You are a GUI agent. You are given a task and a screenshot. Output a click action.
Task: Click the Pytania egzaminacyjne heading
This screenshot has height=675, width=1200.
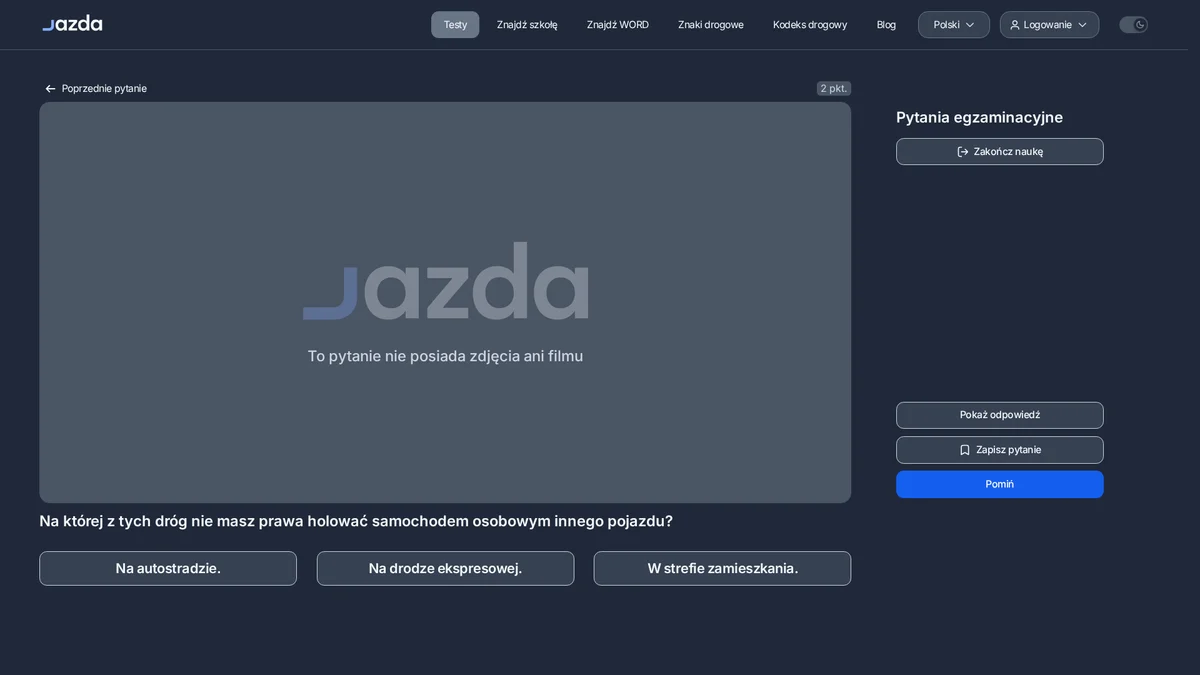coord(979,117)
